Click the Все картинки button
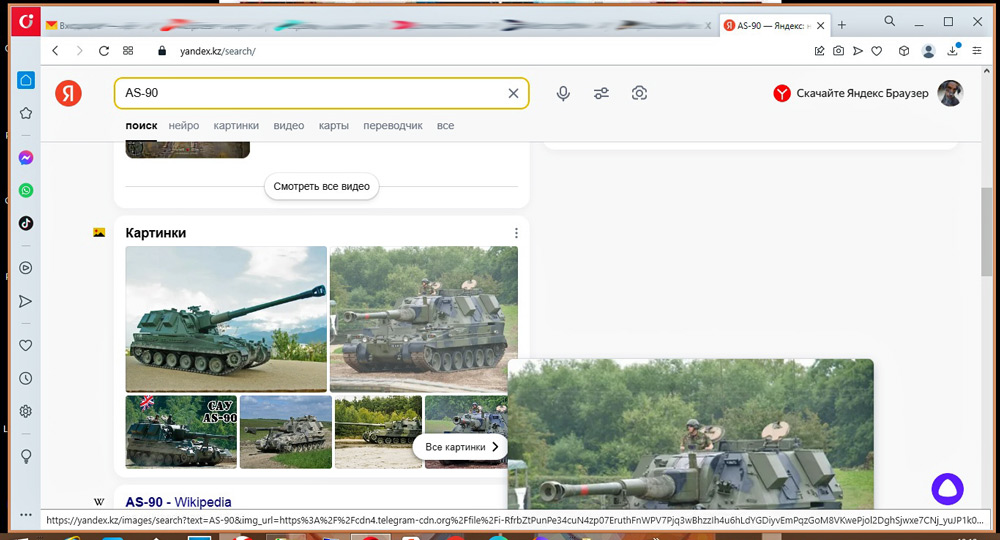 [461, 447]
